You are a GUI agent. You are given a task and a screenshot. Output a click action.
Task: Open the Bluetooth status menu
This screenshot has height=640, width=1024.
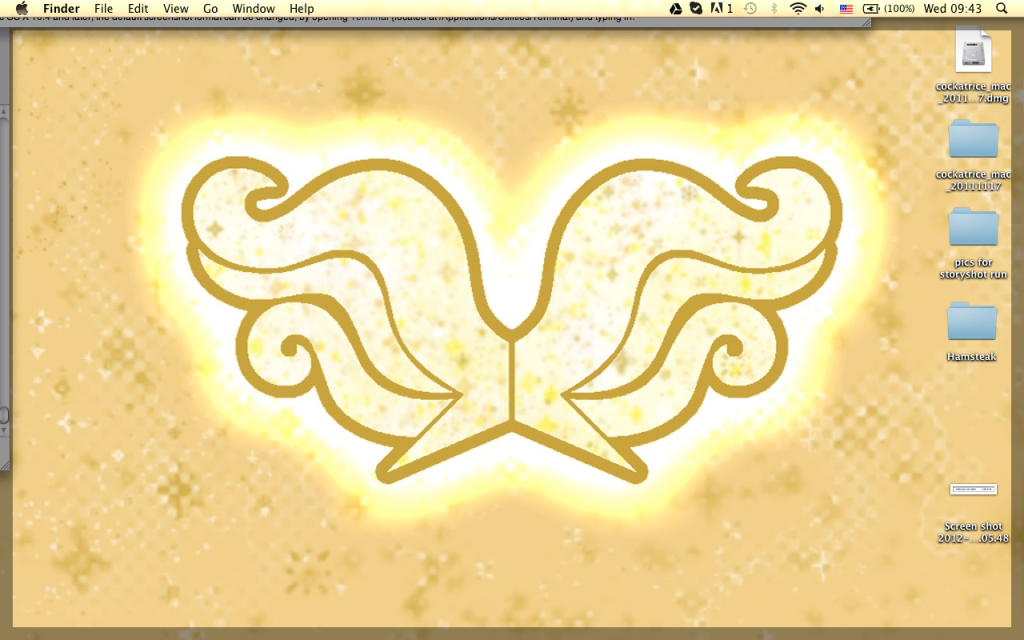[x=773, y=9]
